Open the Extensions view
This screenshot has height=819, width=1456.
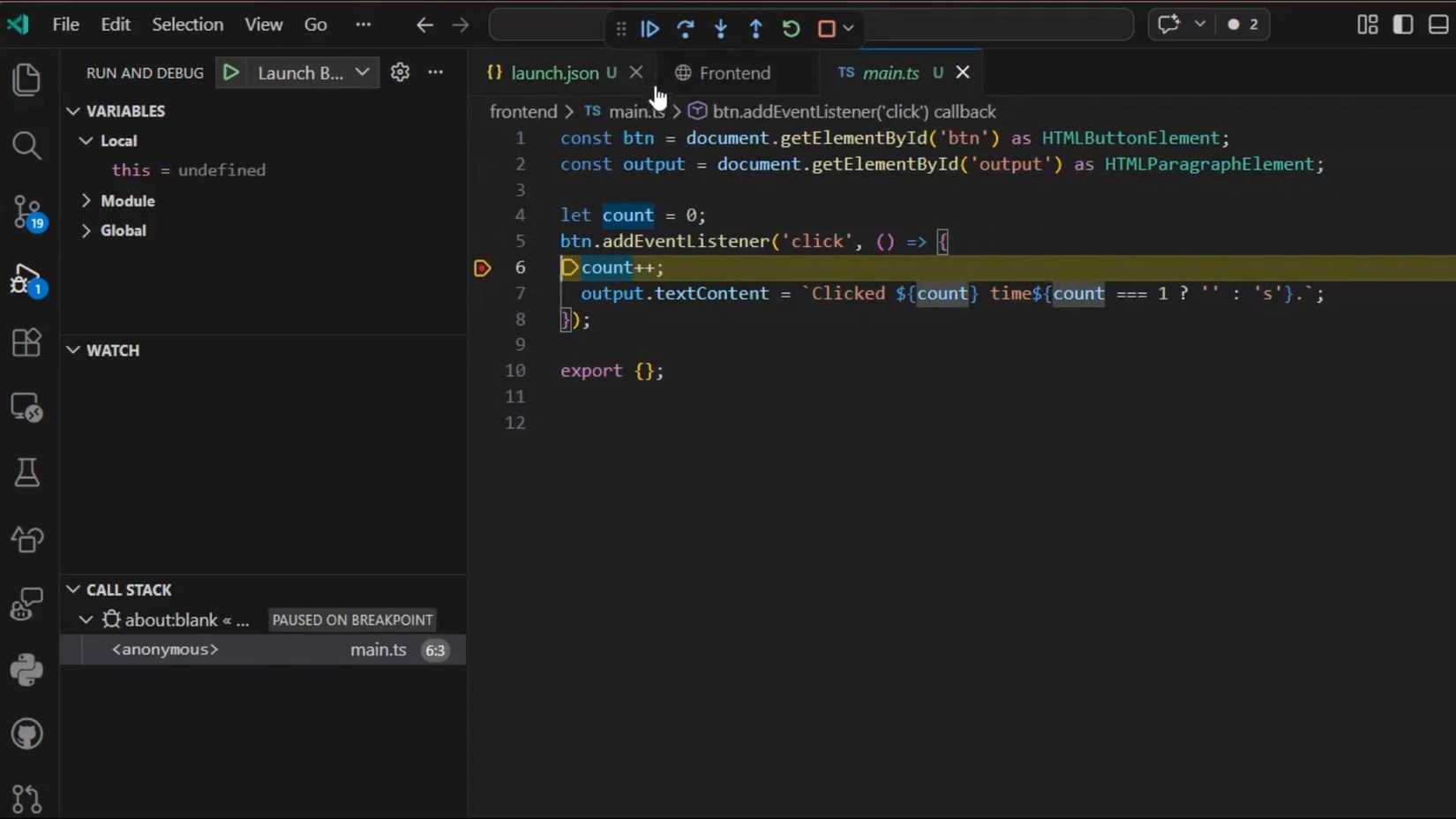[26, 343]
